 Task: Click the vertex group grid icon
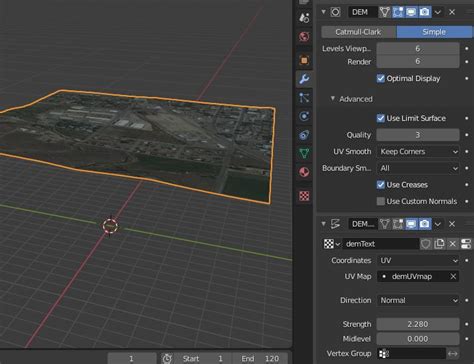[384, 353]
